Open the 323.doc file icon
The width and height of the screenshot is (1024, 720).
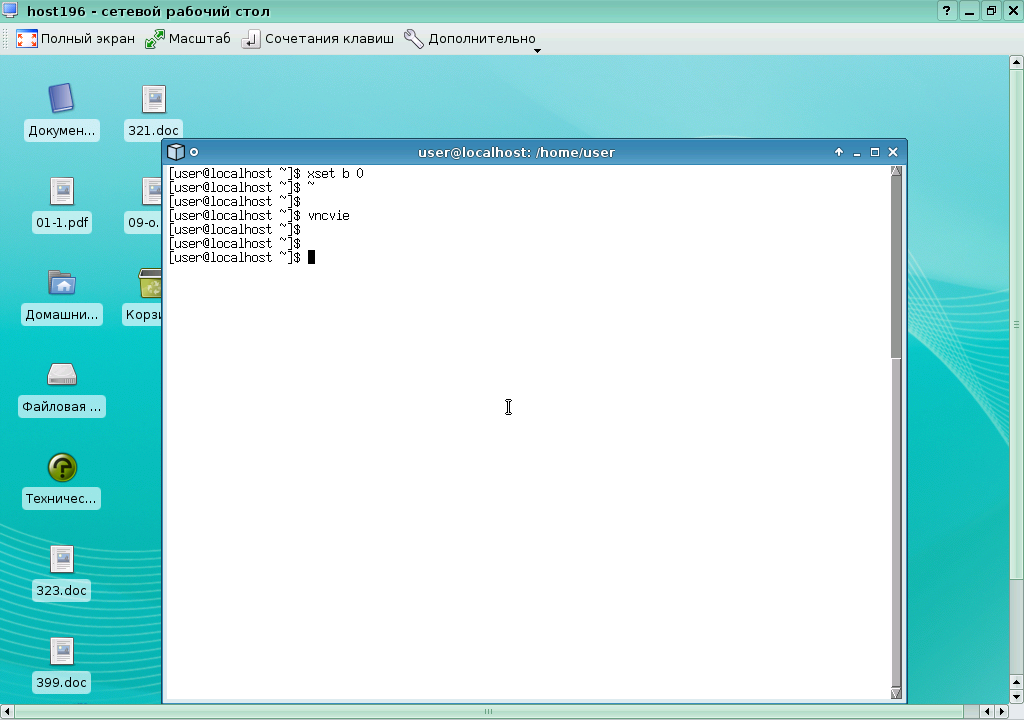(x=62, y=559)
